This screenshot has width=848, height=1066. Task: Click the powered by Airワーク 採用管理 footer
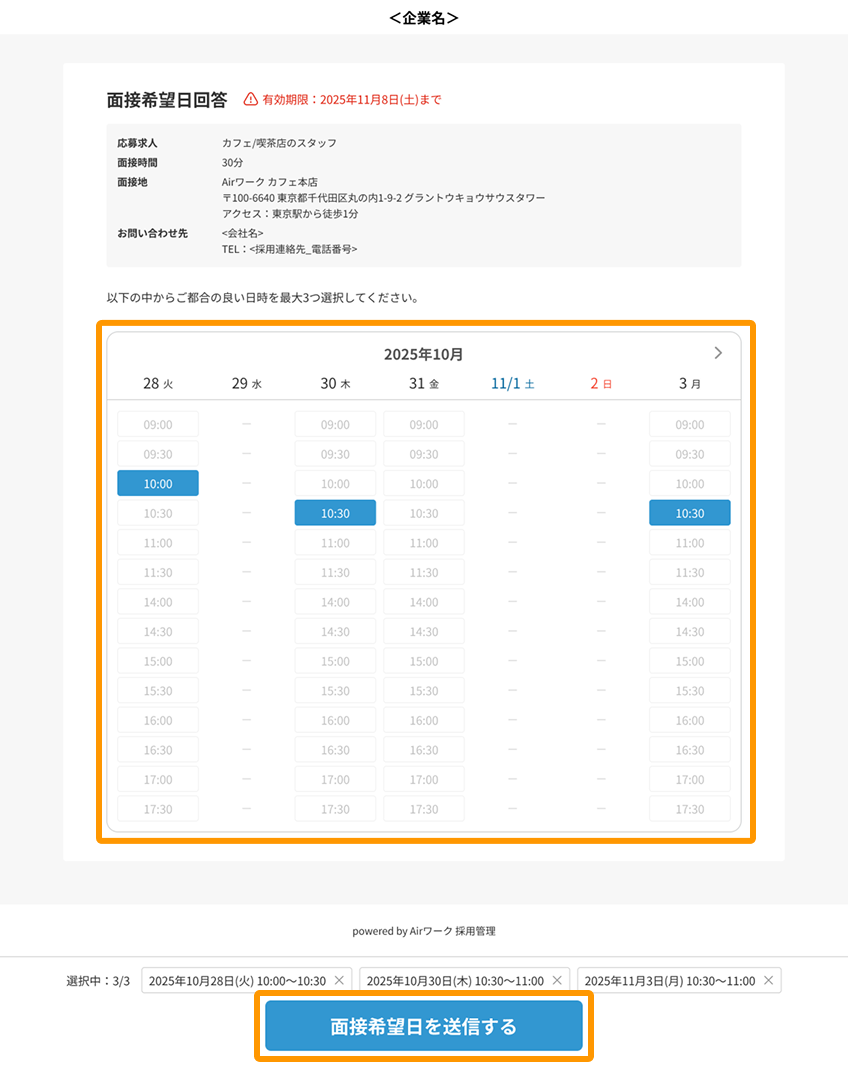click(x=424, y=931)
